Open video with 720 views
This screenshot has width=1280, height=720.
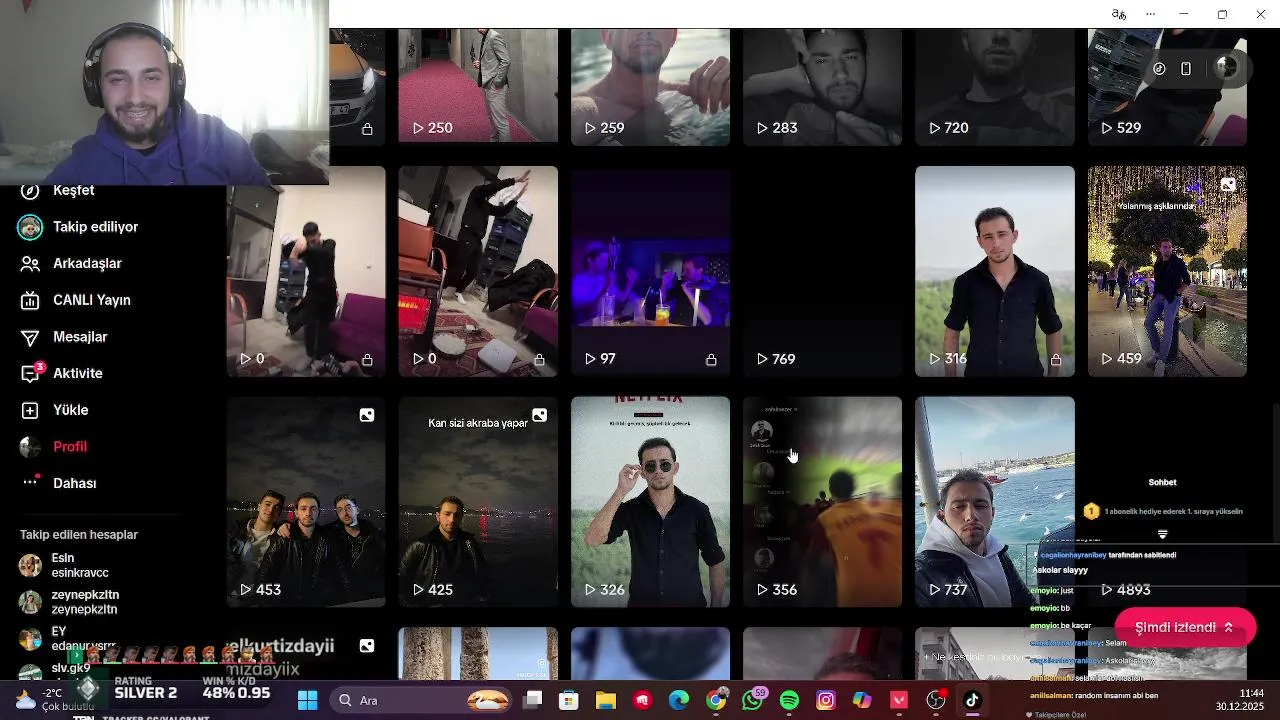pyautogui.click(x=995, y=86)
